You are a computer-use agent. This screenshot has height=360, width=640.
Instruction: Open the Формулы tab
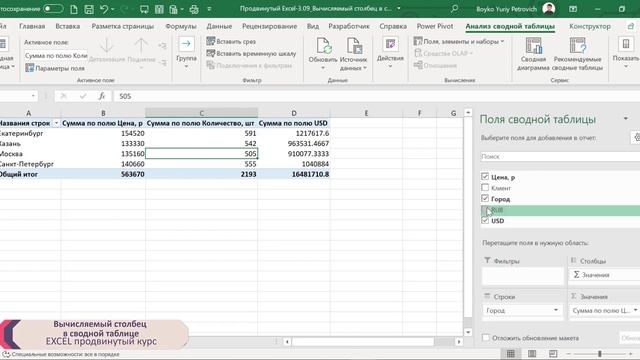click(x=181, y=26)
